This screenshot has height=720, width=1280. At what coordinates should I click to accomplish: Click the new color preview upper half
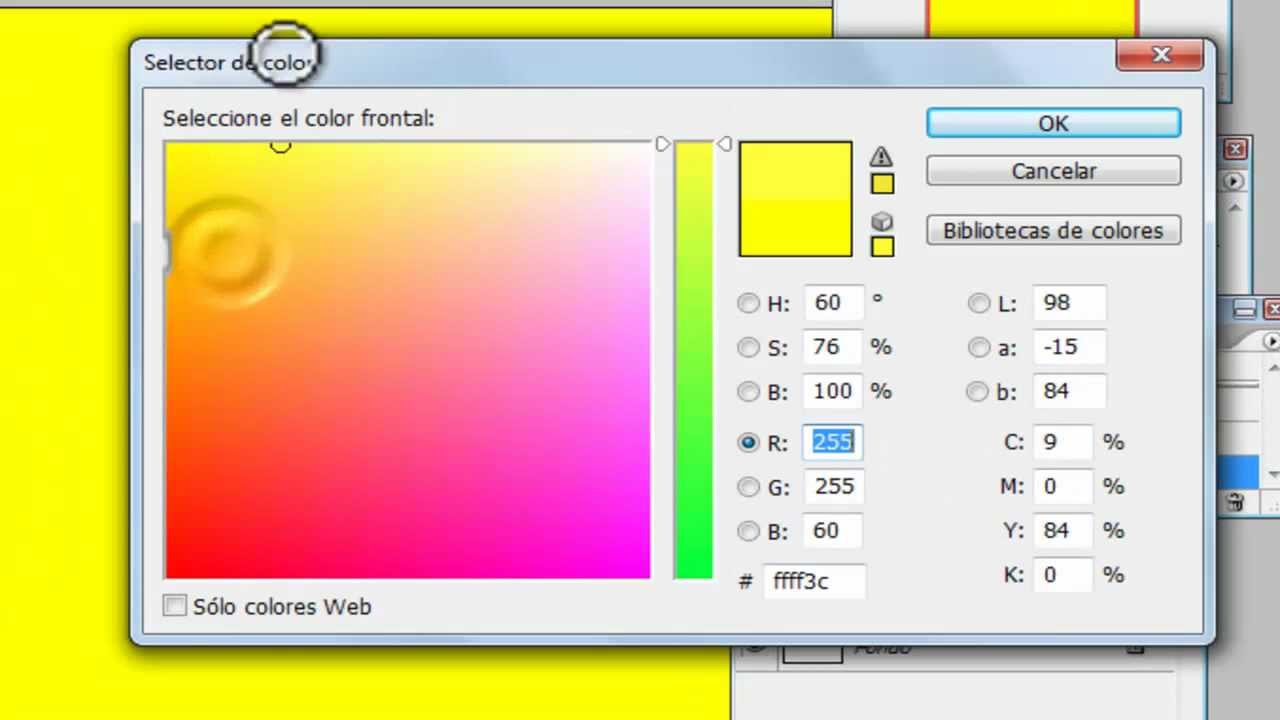pos(795,171)
